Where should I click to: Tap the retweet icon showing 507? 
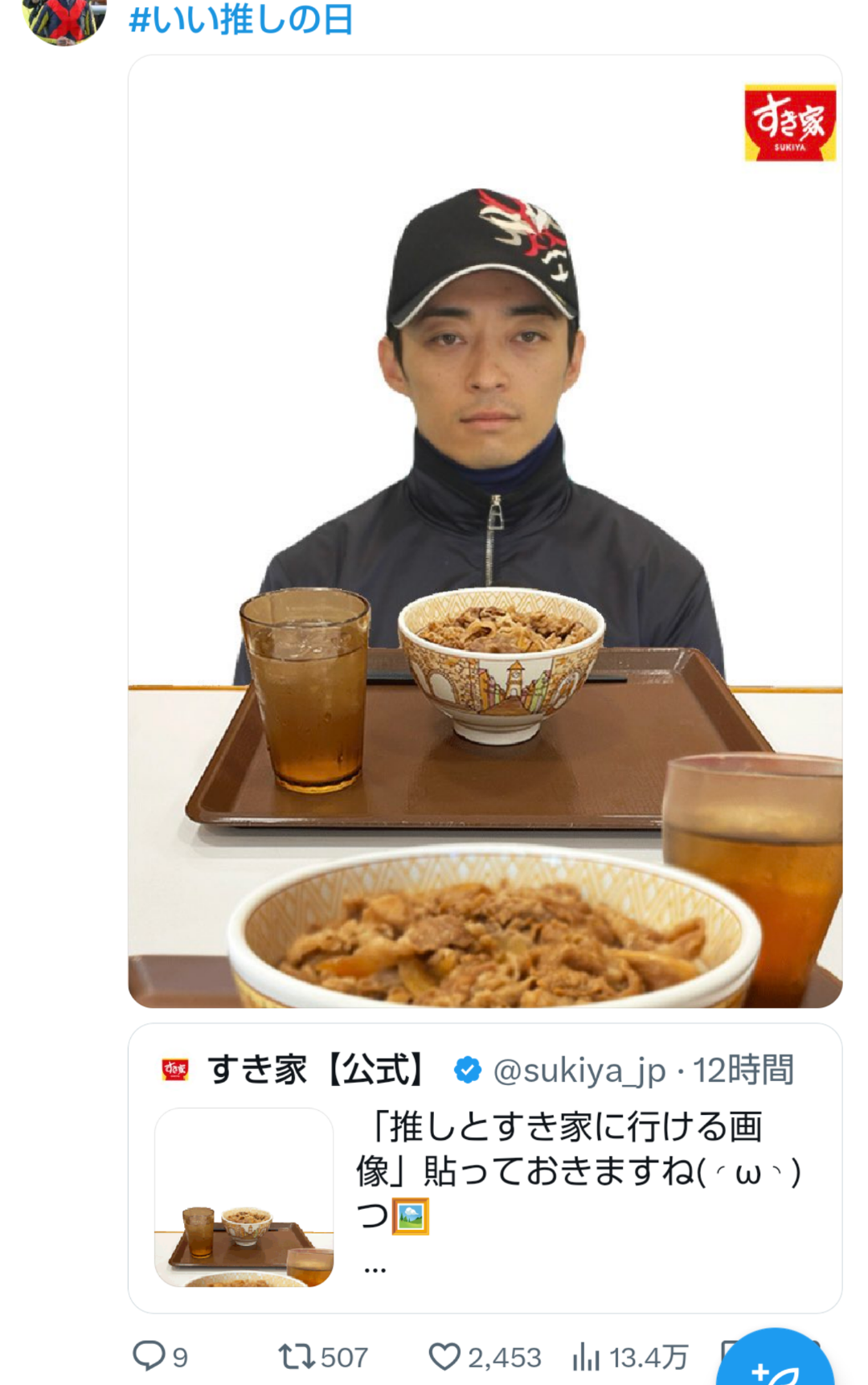click(296, 1357)
